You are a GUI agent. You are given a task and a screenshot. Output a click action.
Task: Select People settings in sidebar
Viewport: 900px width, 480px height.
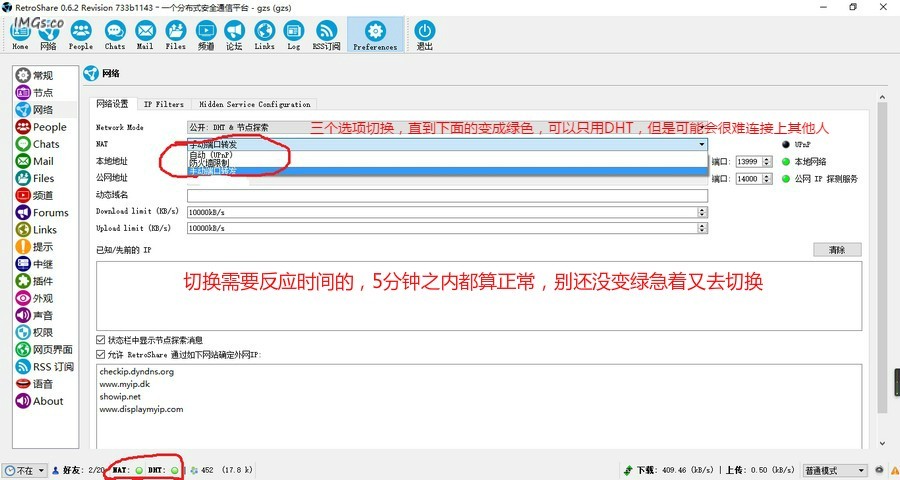pos(41,127)
